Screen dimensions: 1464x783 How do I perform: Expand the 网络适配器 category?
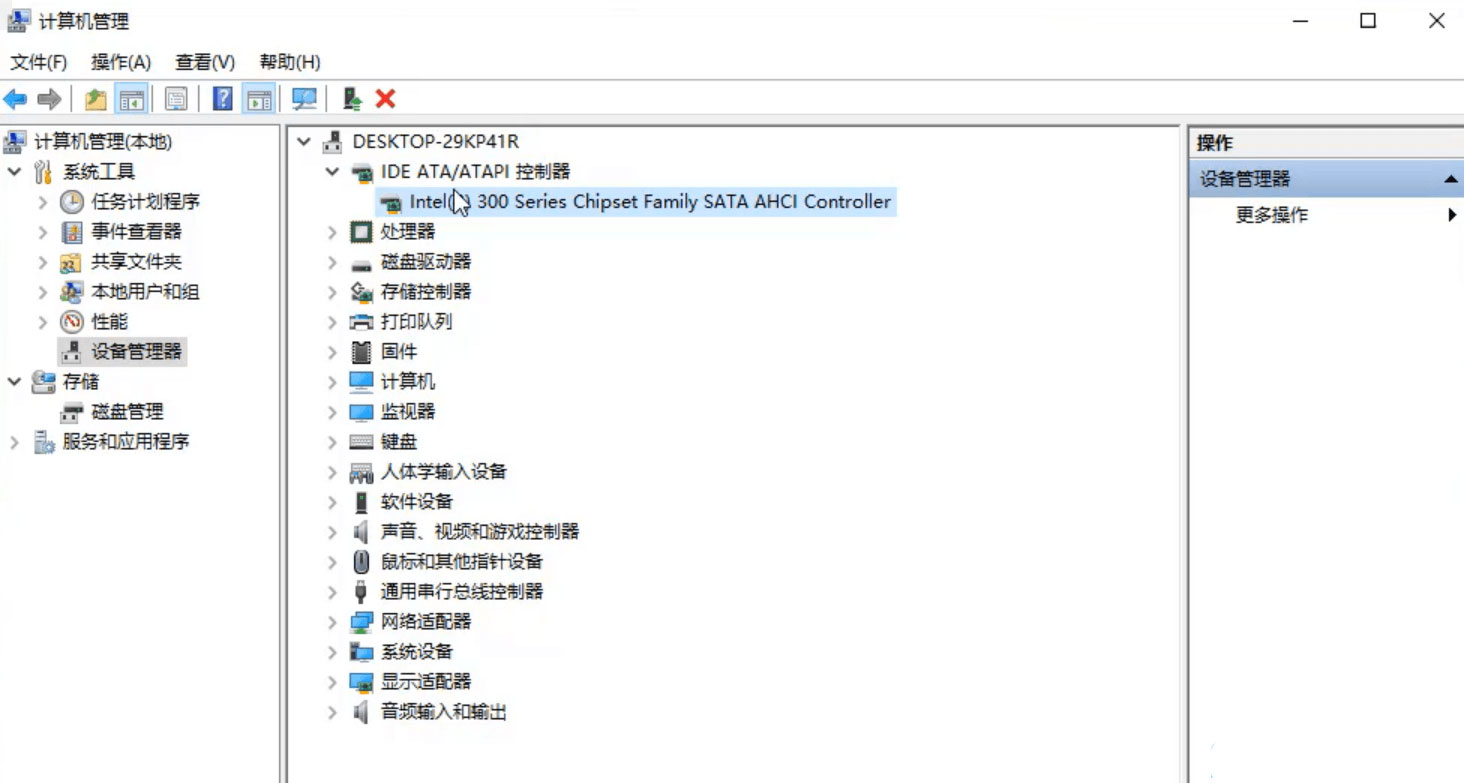[332, 622]
